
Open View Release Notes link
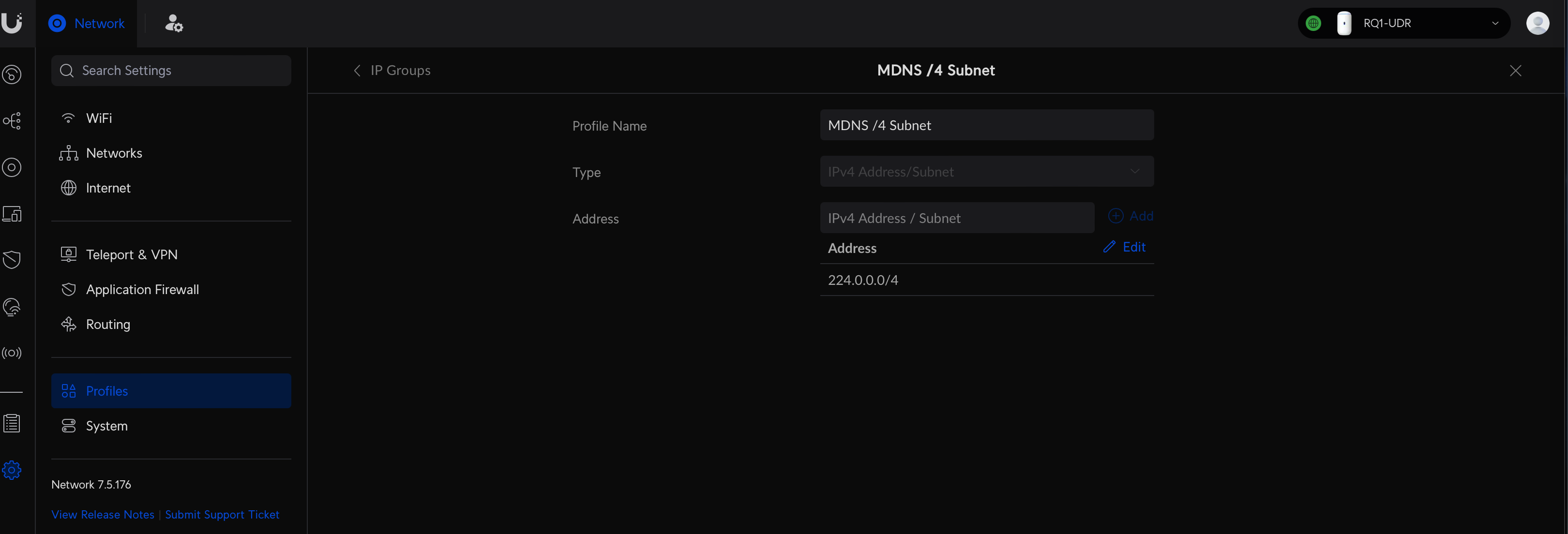(x=102, y=514)
